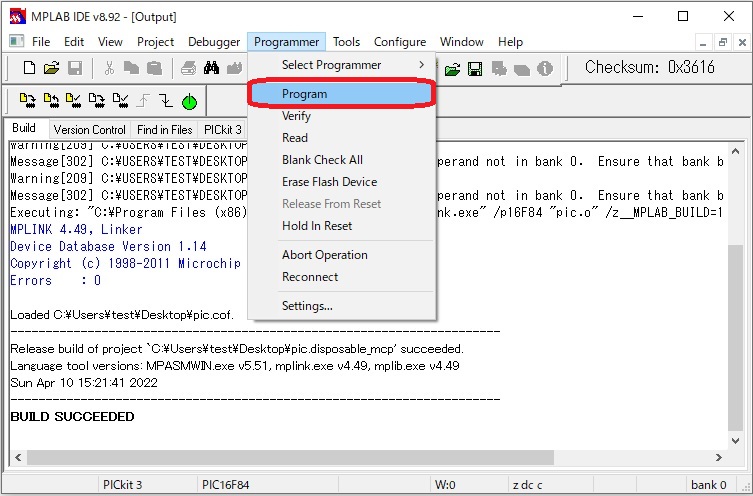Viewport: 753px width, 496px height.
Task: Select Abort Operation menu entry
Action: pyautogui.click(x=342, y=255)
